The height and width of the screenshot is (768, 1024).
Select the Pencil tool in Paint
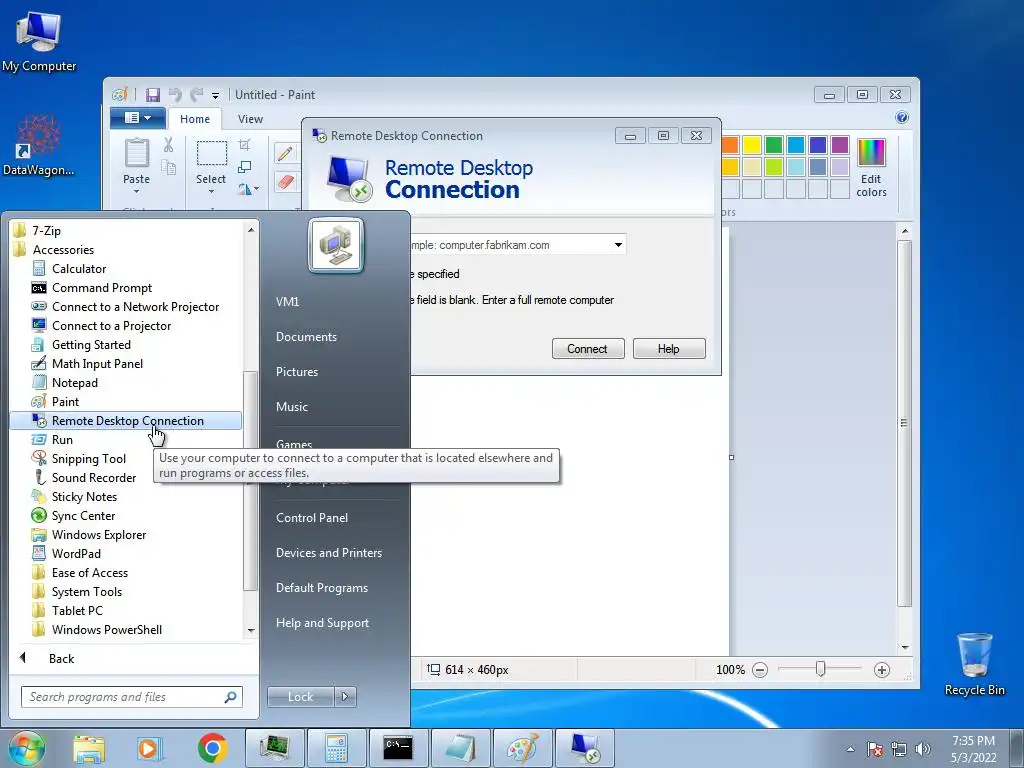pos(285,153)
